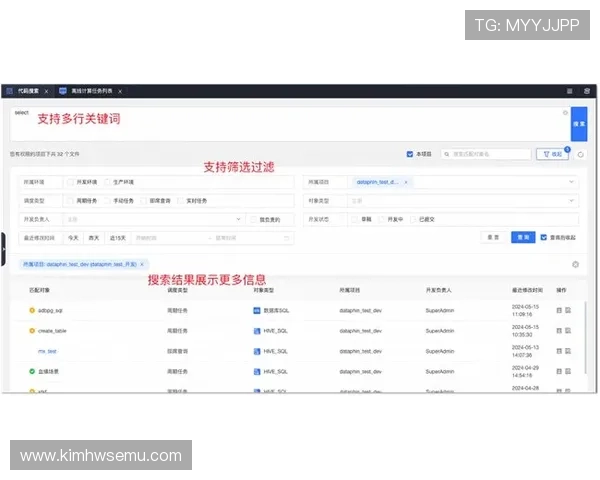The image size is (600, 480).
Task: Toggle the 本项目 checkbox
Action: pos(409,154)
